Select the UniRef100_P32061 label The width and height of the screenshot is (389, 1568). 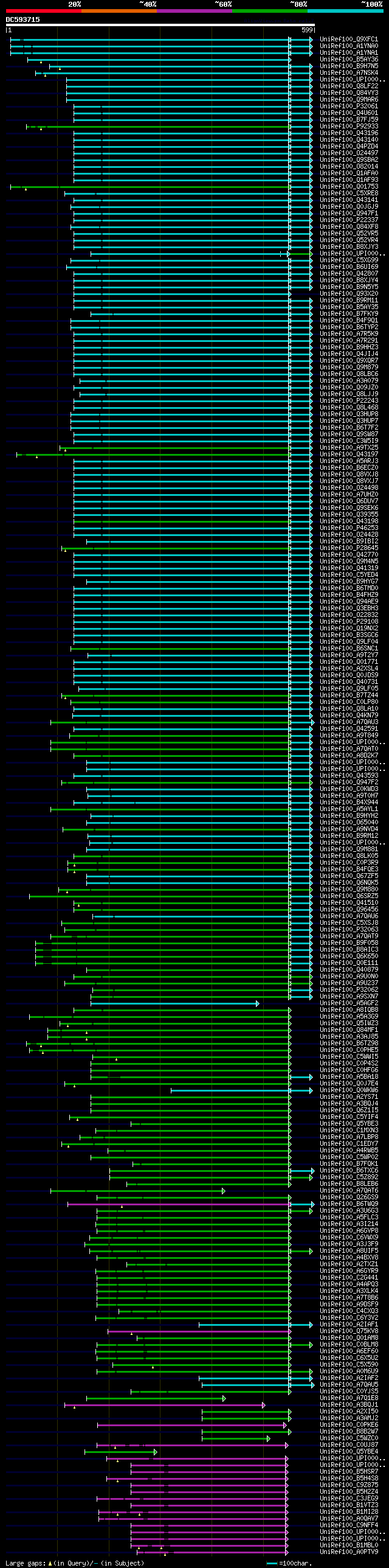[x=349, y=106]
